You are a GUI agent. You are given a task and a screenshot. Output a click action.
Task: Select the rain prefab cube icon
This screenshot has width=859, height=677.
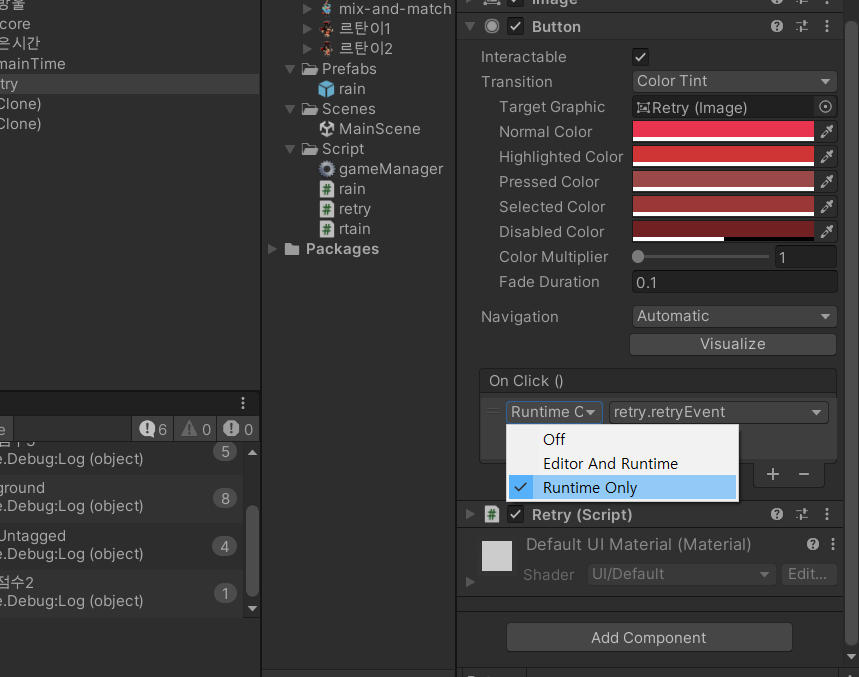[326, 89]
